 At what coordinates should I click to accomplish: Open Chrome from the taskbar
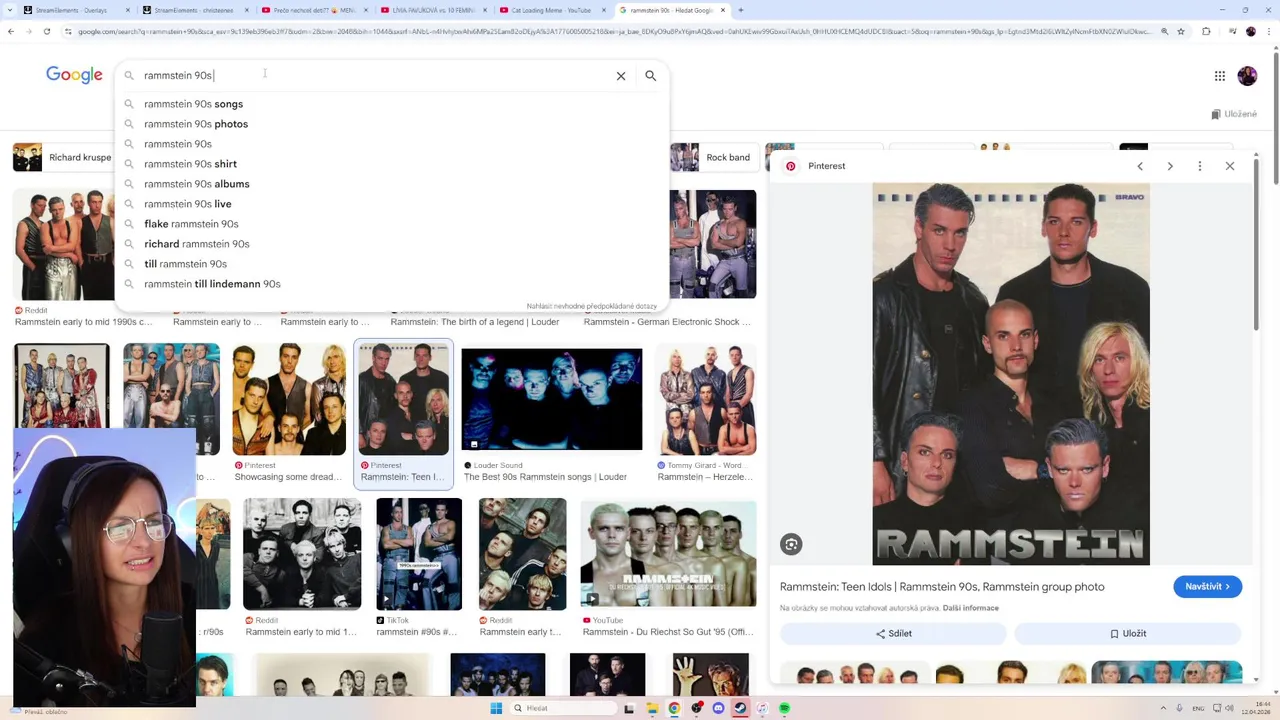(x=675, y=708)
